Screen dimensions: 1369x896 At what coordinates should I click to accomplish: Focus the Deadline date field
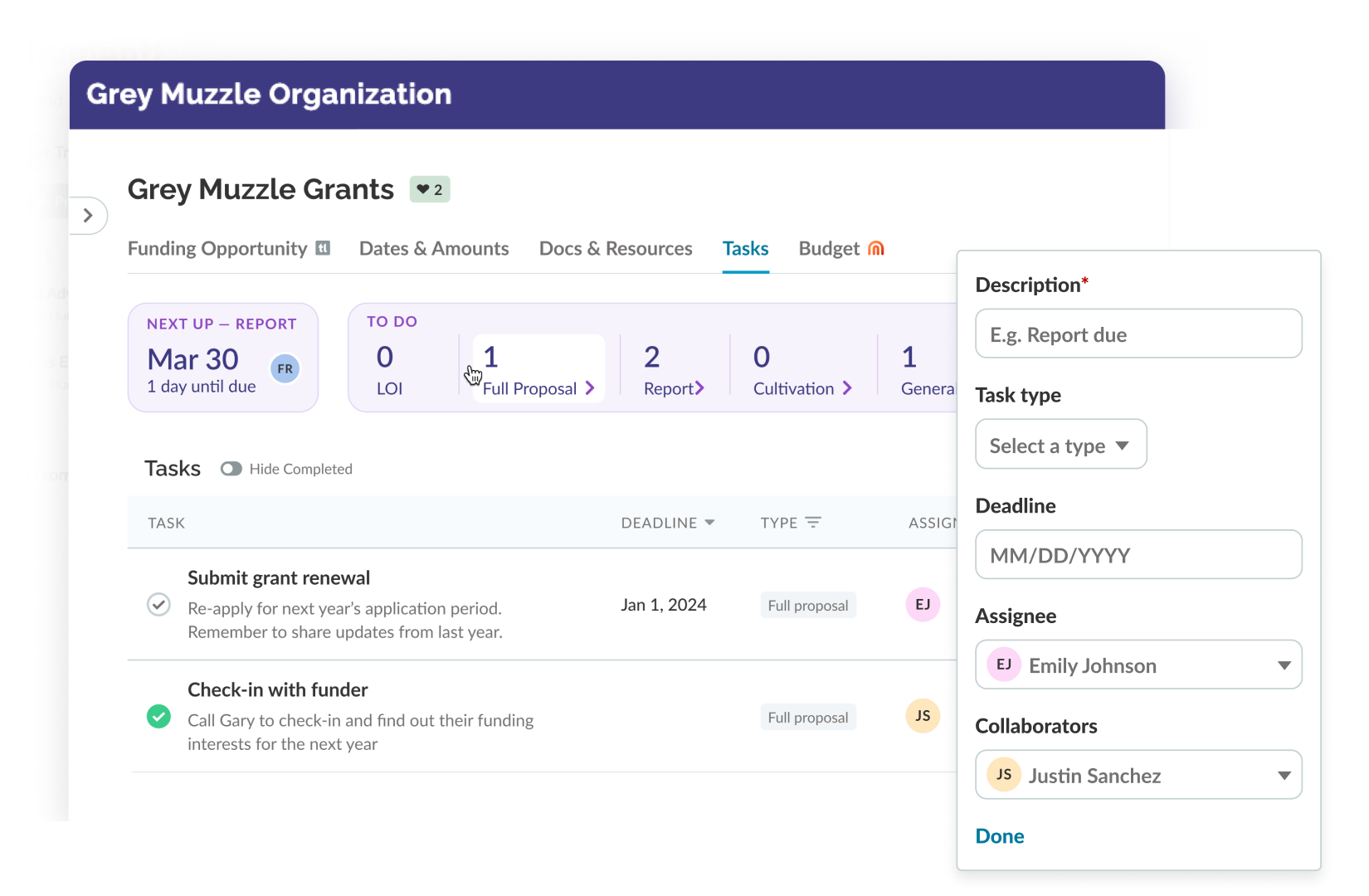coord(1138,554)
